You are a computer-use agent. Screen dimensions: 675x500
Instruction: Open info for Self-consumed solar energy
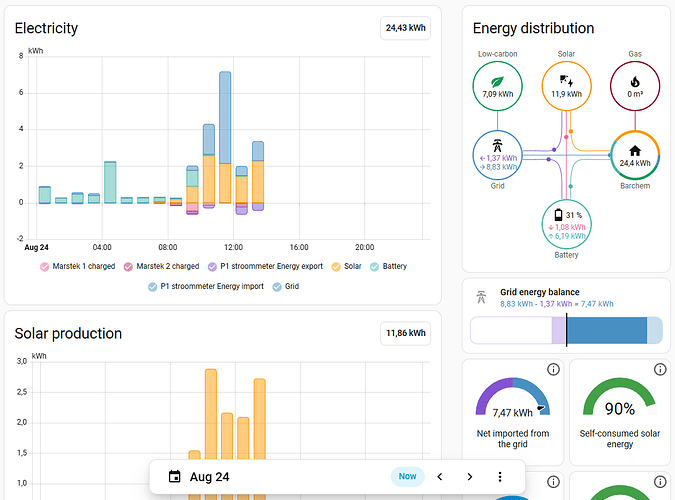[660, 370]
